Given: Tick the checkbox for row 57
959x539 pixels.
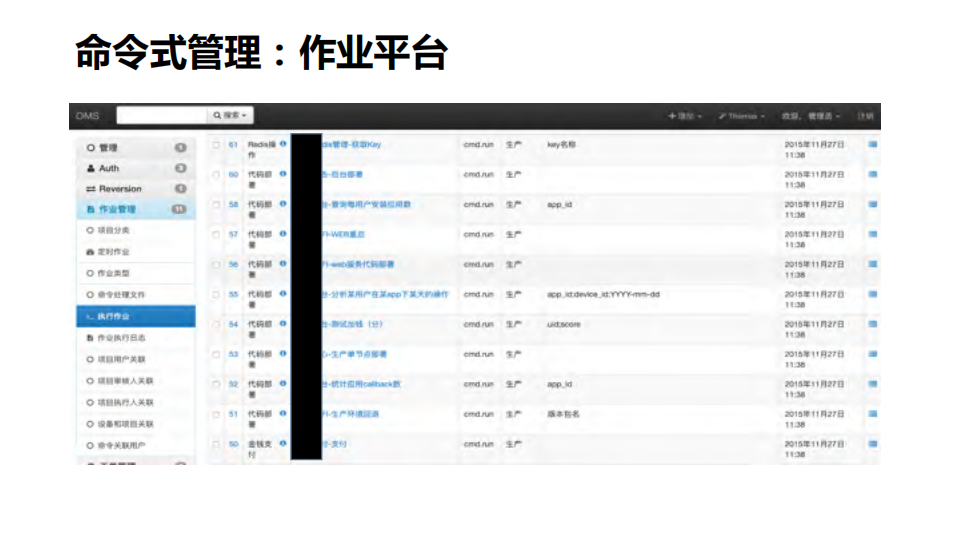Looking at the screenshot, I should (x=216, y=235).
